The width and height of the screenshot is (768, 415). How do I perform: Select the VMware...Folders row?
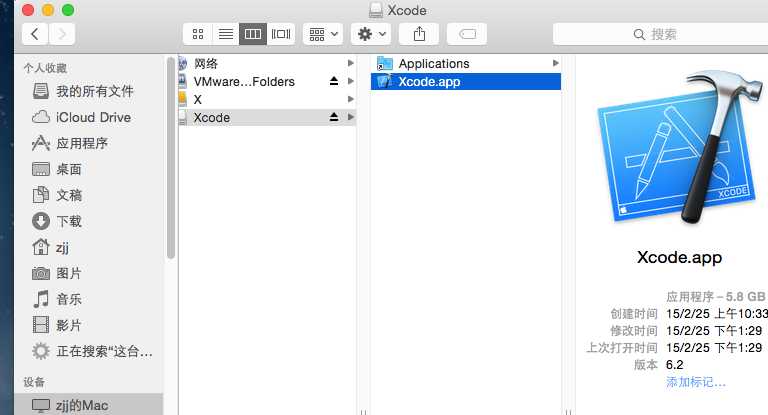click(267, 81)
